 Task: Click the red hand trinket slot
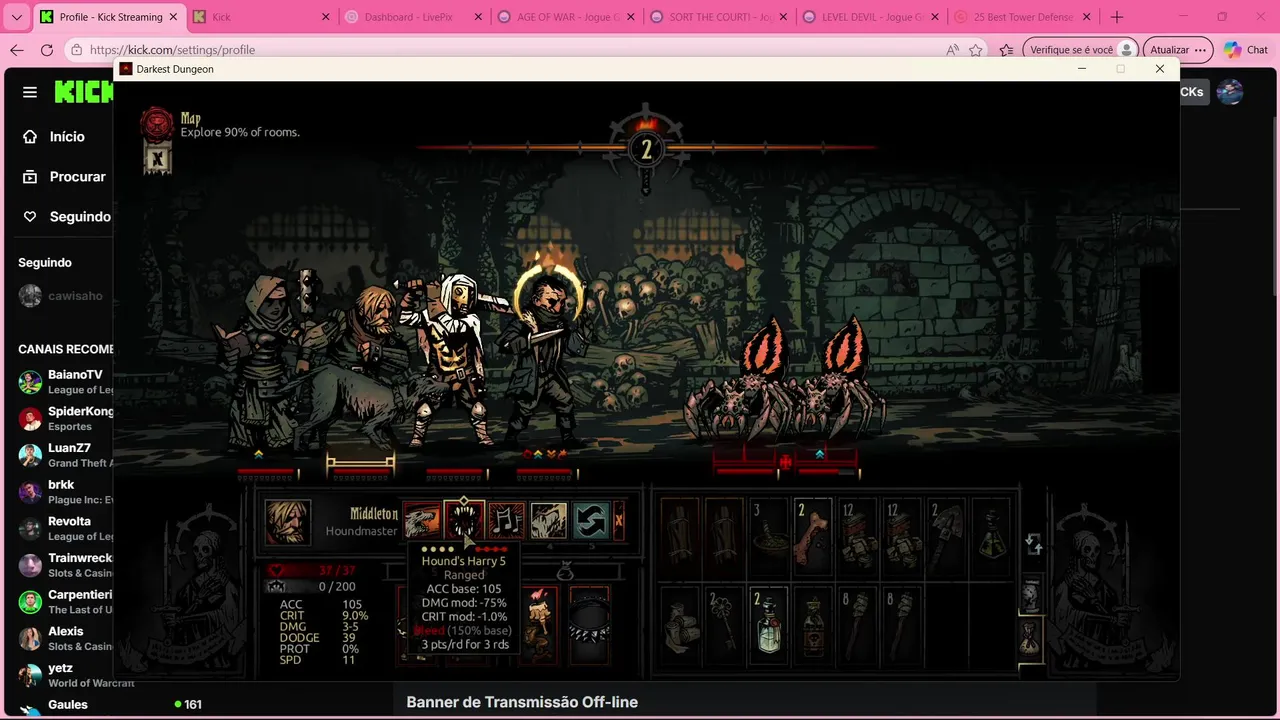[x=538, y=625]
